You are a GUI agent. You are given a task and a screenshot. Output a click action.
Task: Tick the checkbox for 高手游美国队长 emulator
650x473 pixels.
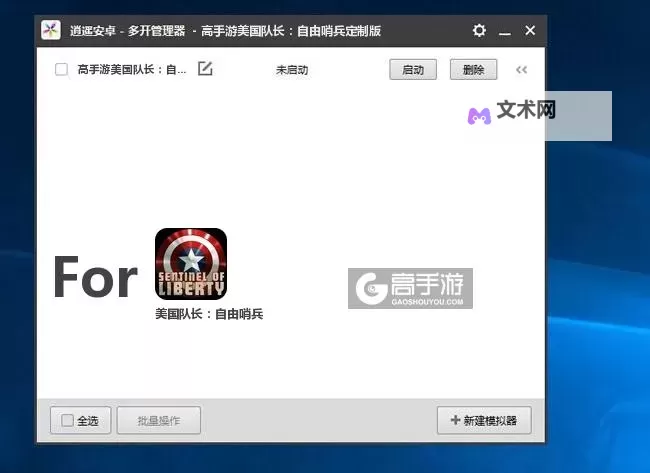61,69
